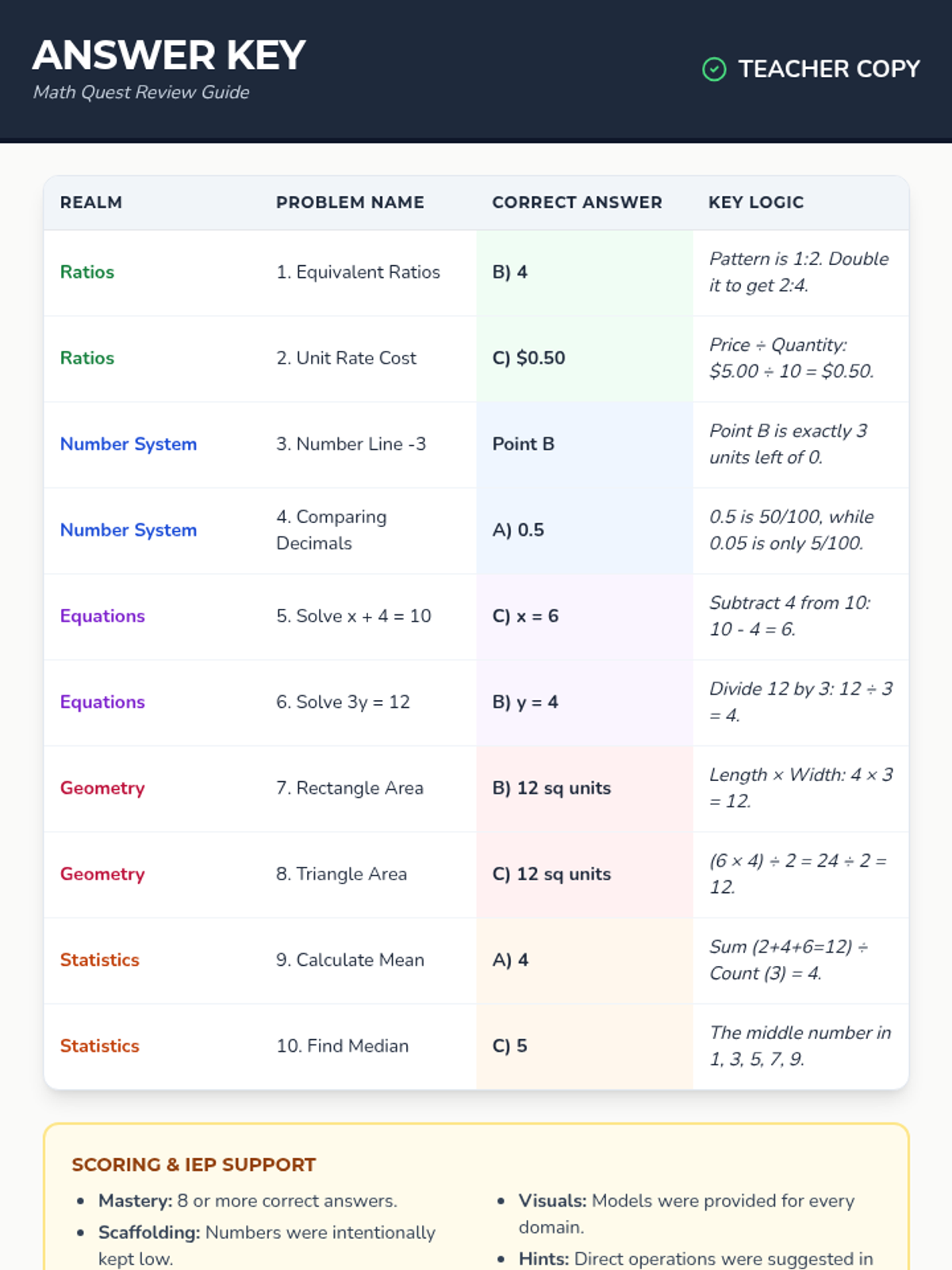
Task: Select the REALM column header
Action: click(91, 202)
